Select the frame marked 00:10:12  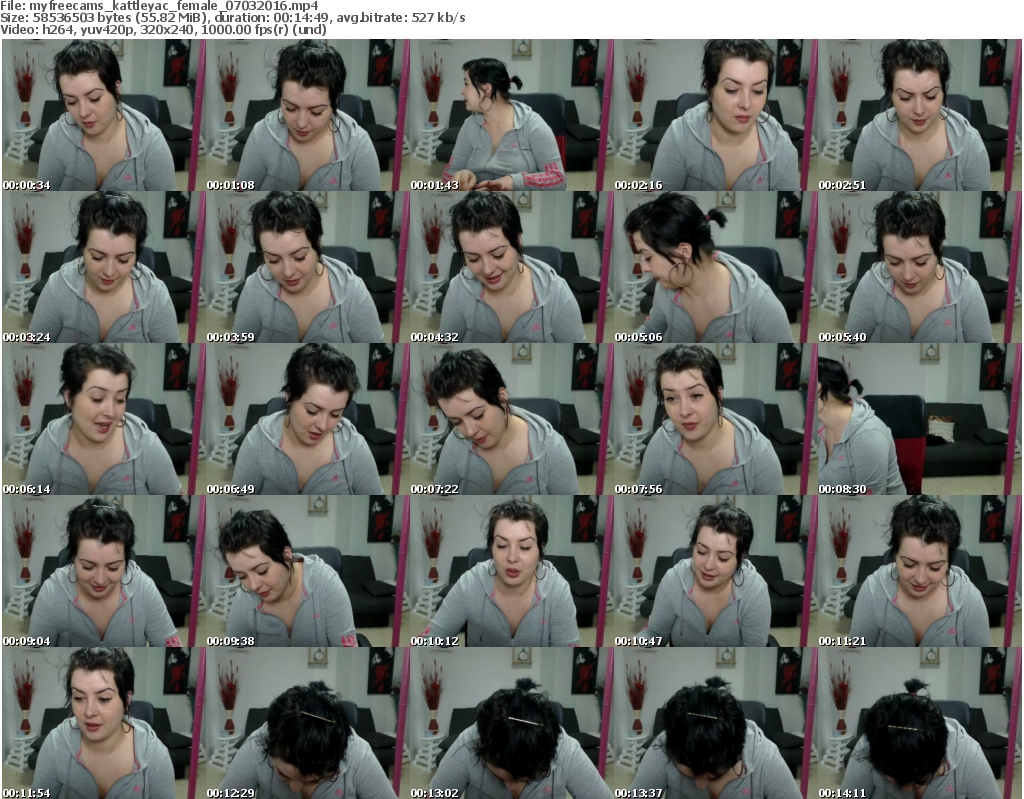pos(510,572)
